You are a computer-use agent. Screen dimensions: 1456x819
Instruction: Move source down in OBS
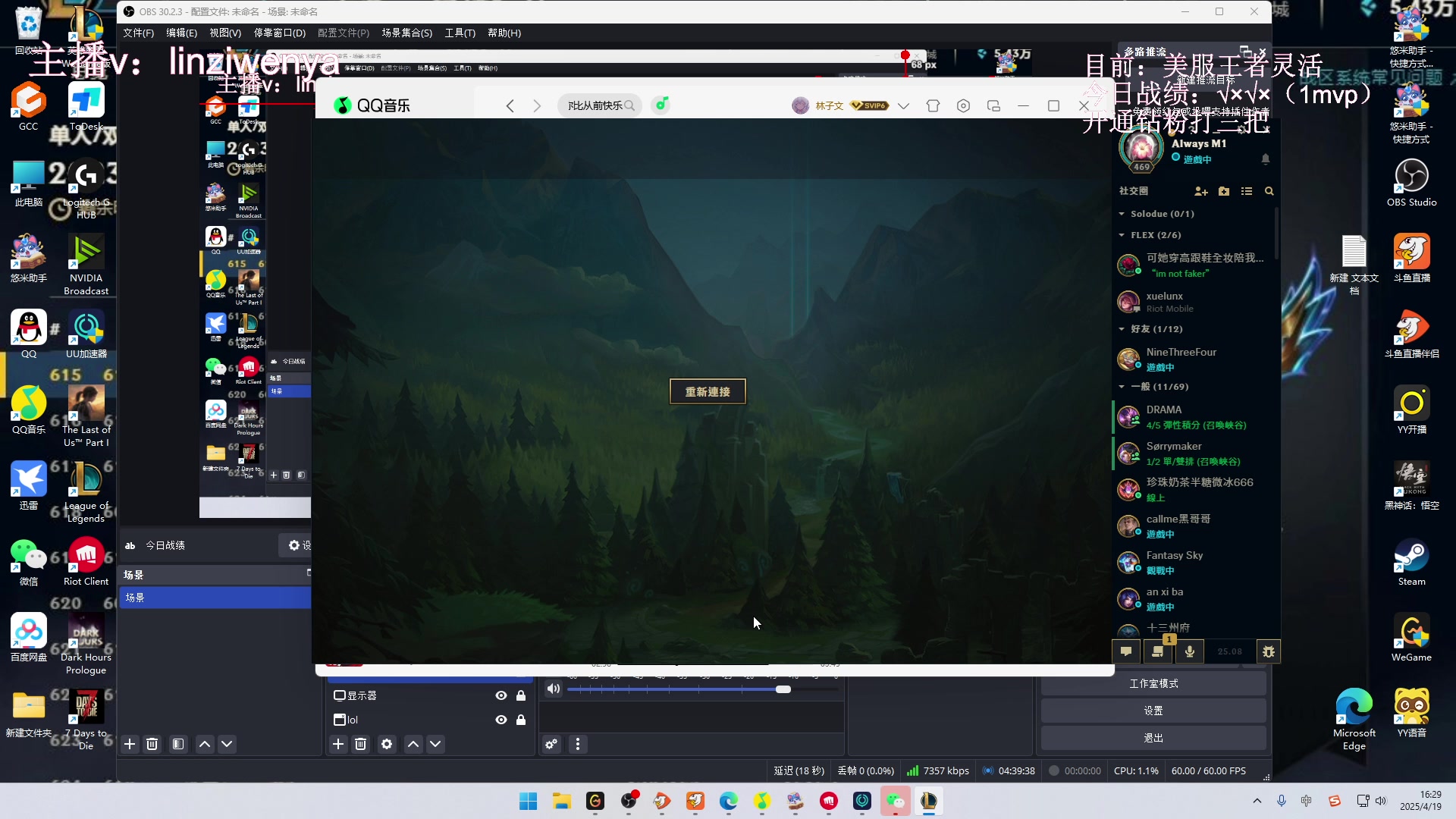tap(435, 745)
